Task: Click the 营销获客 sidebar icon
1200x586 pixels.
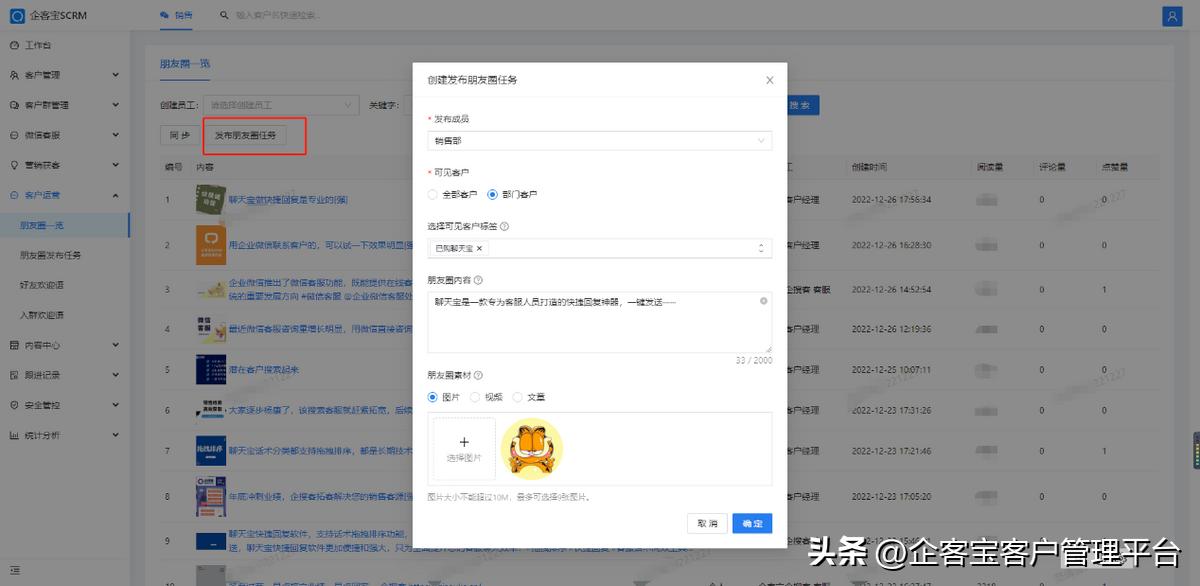Action: tap(16, 164)
